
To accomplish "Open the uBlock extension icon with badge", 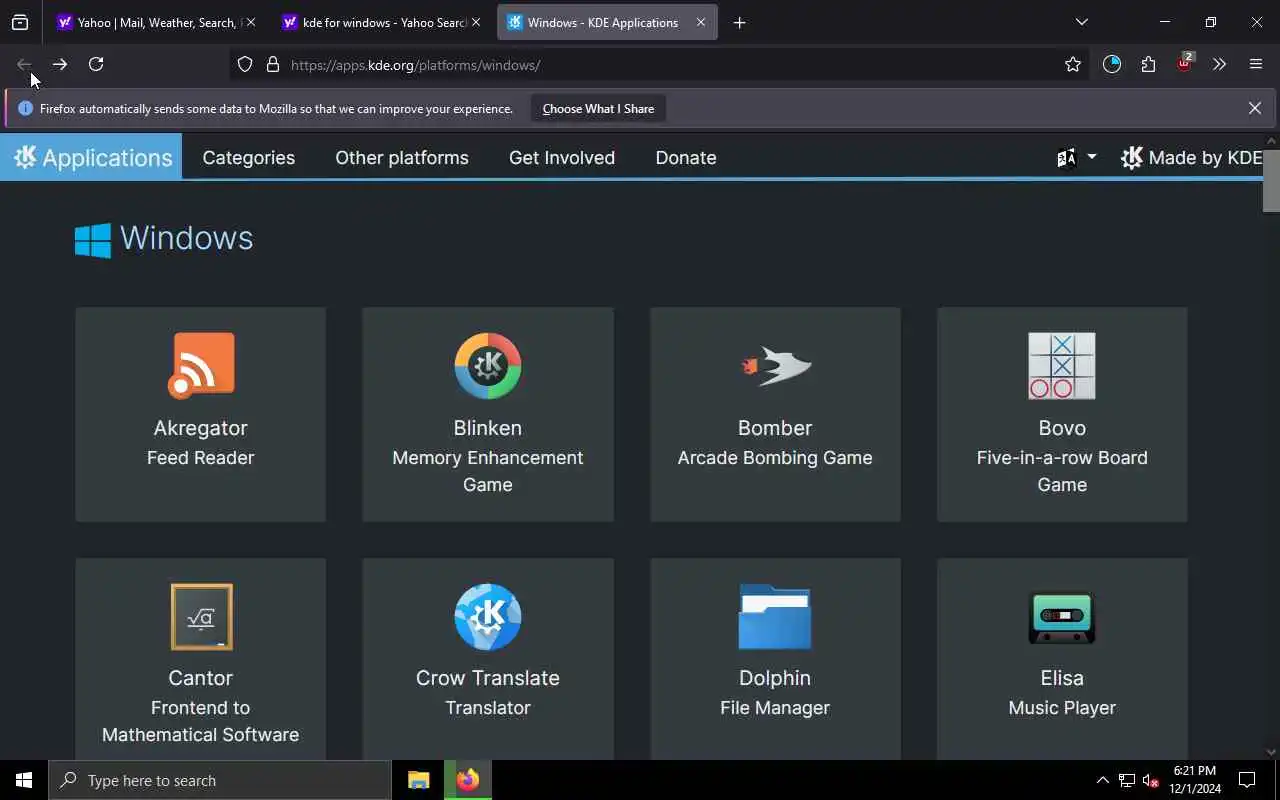I will (x=1185, y=63).
